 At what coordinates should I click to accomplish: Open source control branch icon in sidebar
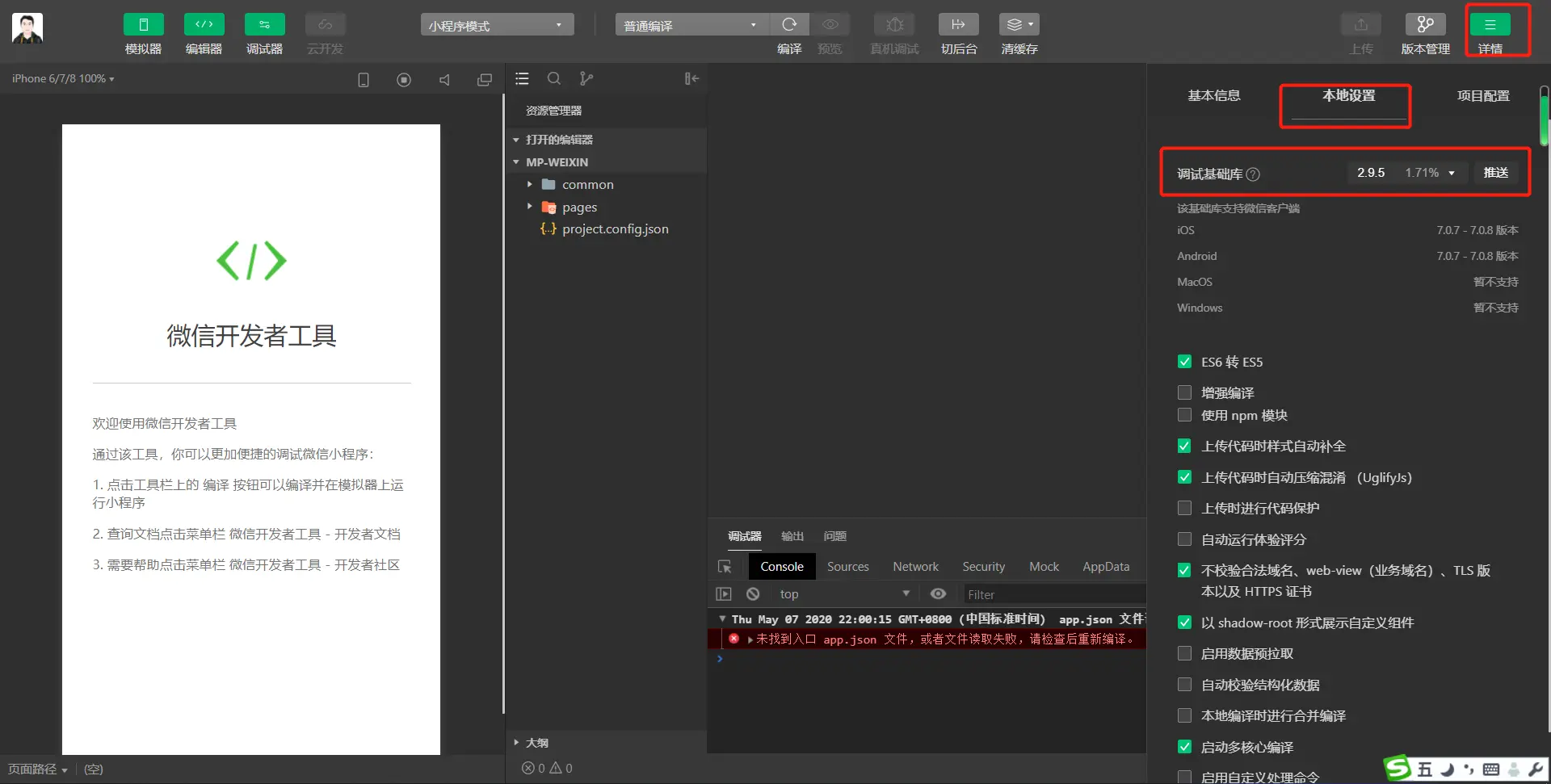tap(586, 78)
